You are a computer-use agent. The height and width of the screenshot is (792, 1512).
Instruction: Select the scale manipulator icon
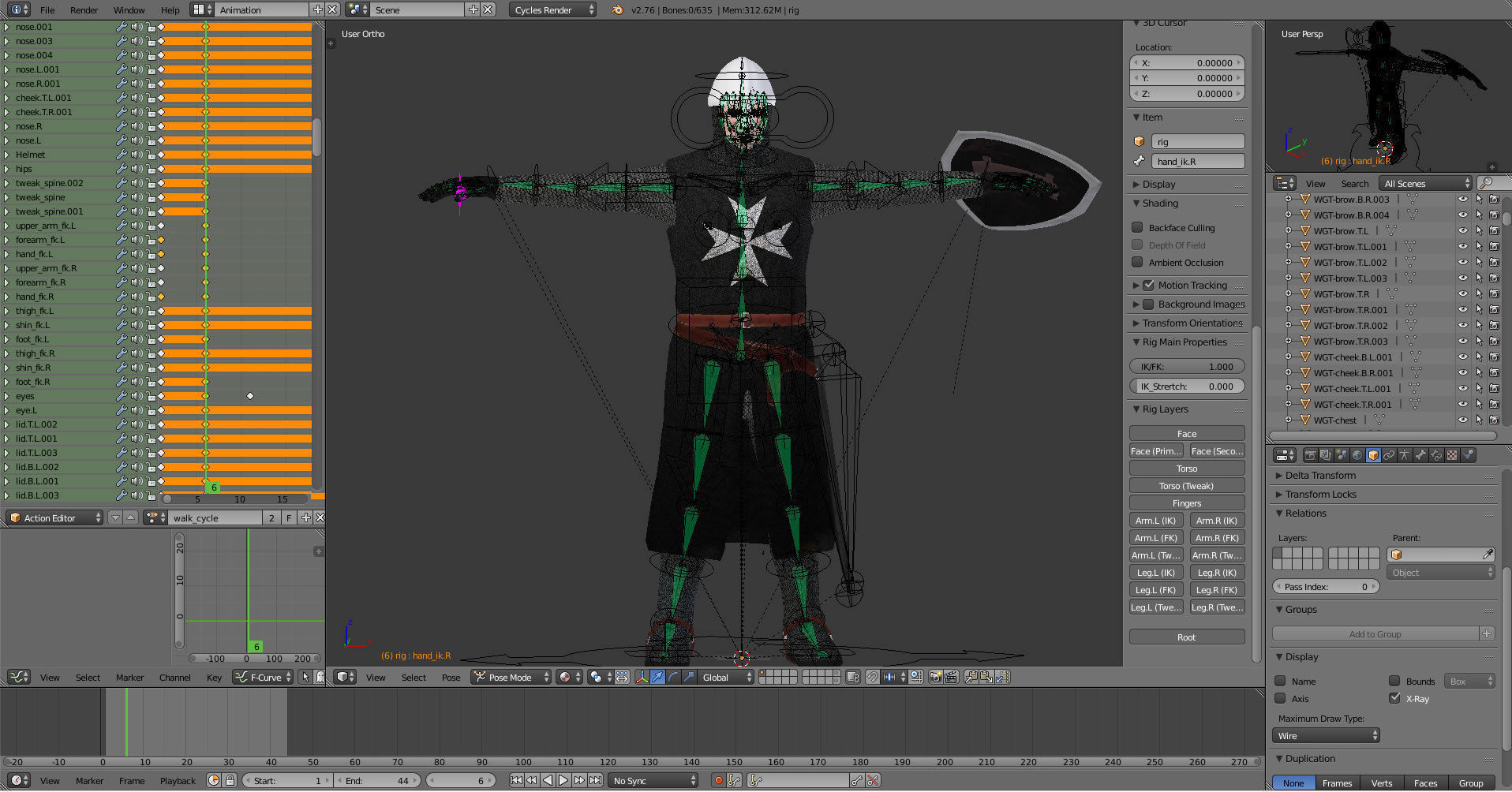click(689, 678)
